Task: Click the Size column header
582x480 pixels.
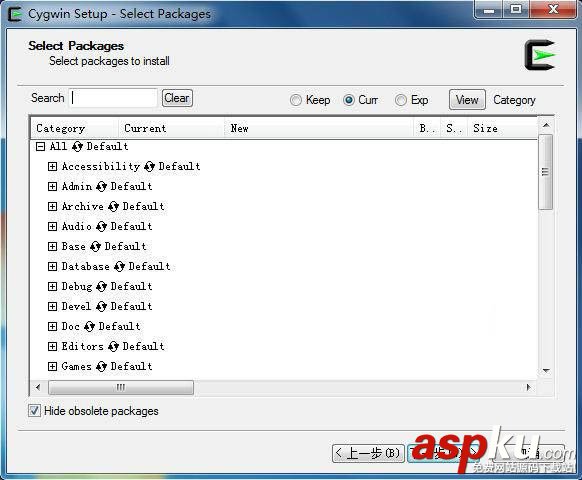Action: click(502, 128)
